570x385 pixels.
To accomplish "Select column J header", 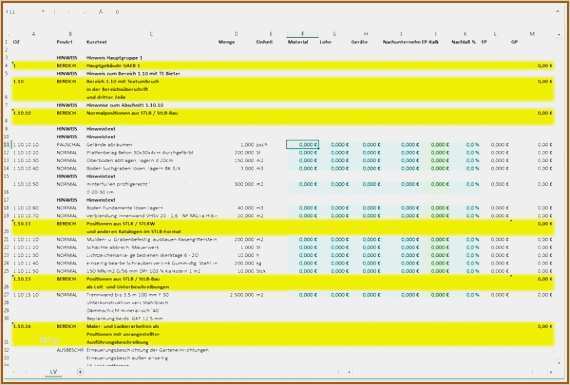I will (x=435, y=34).
